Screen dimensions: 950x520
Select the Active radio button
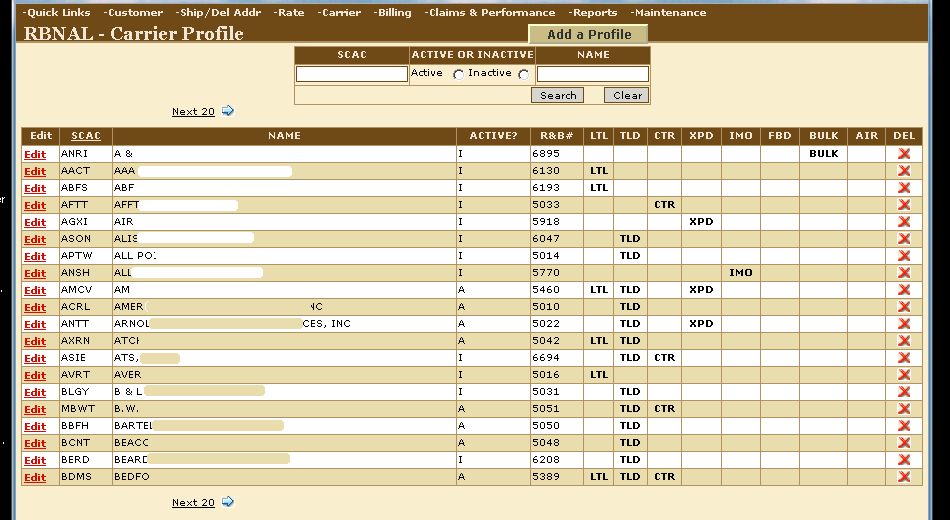[x=458, y=75]
